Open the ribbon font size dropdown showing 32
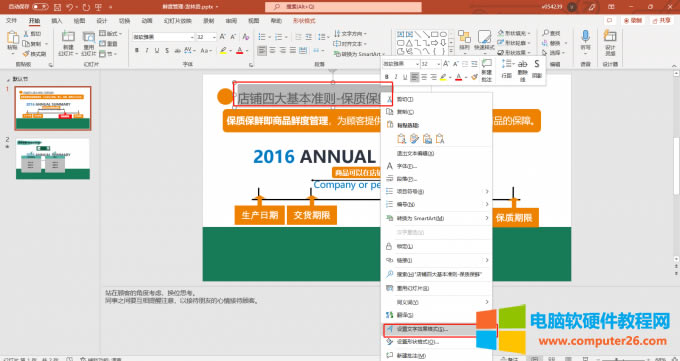The image size is (680, 361). point(214,37)
